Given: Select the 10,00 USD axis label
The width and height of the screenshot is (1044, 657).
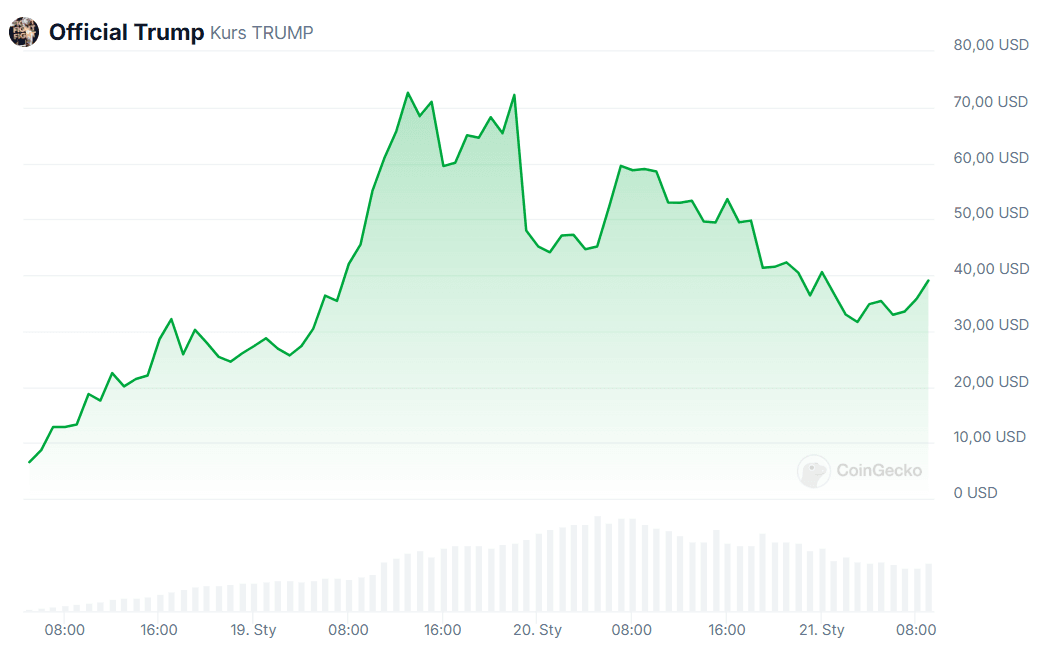Looking at the screenshot, I should (989, 437).
